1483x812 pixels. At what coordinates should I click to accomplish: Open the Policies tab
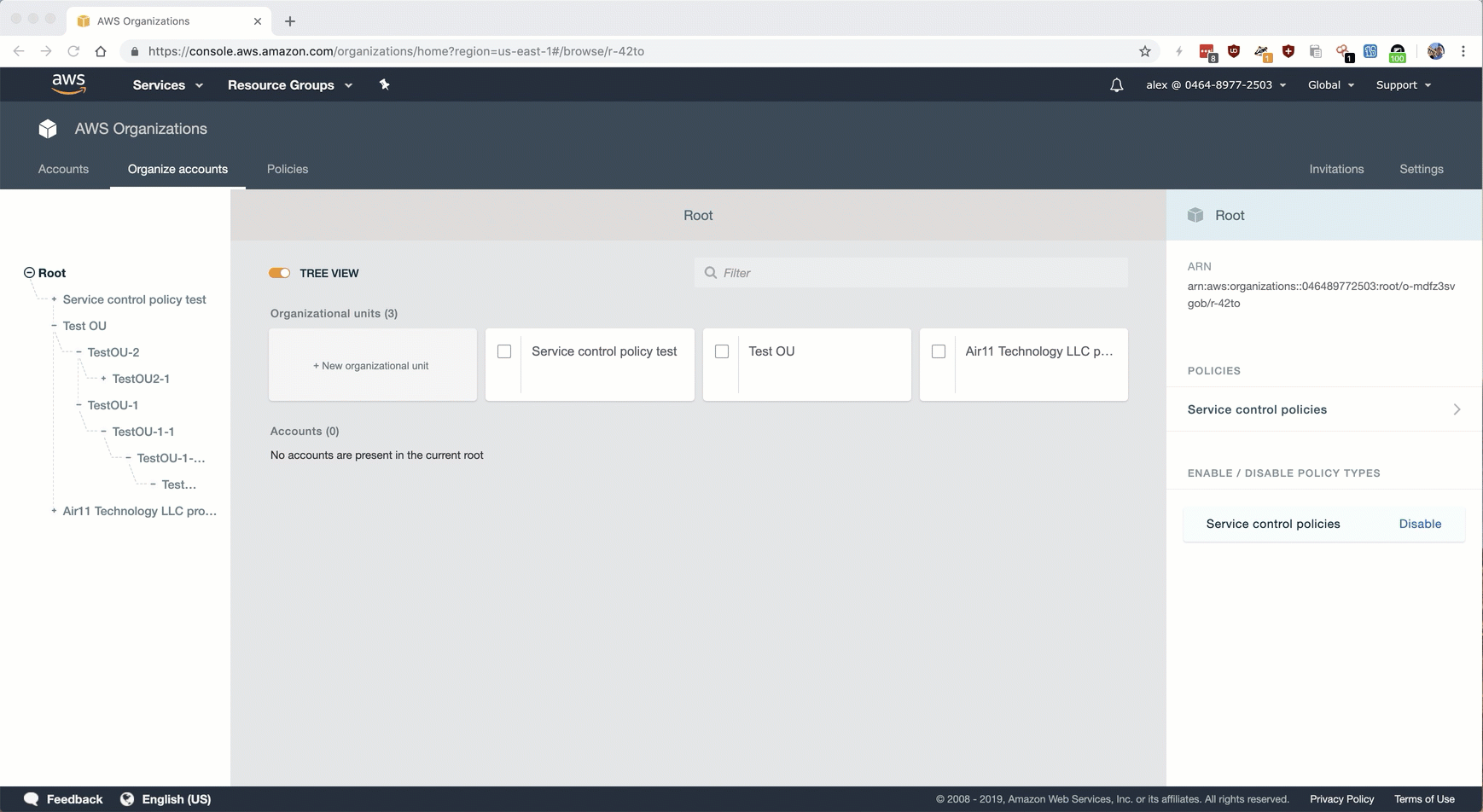click(x=287, y=169)
